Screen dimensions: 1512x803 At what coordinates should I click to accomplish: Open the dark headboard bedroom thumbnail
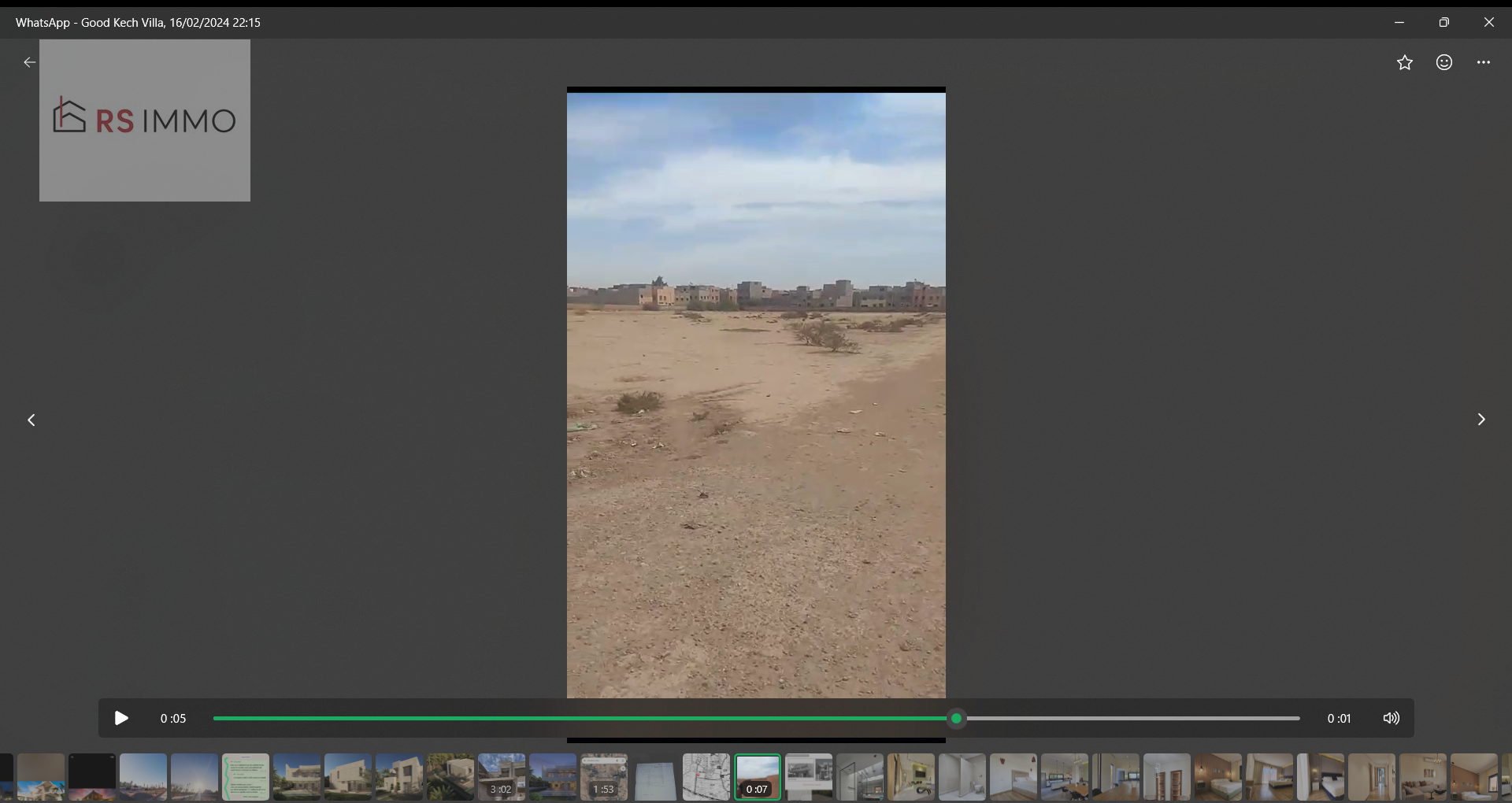tap(1321, 777)
